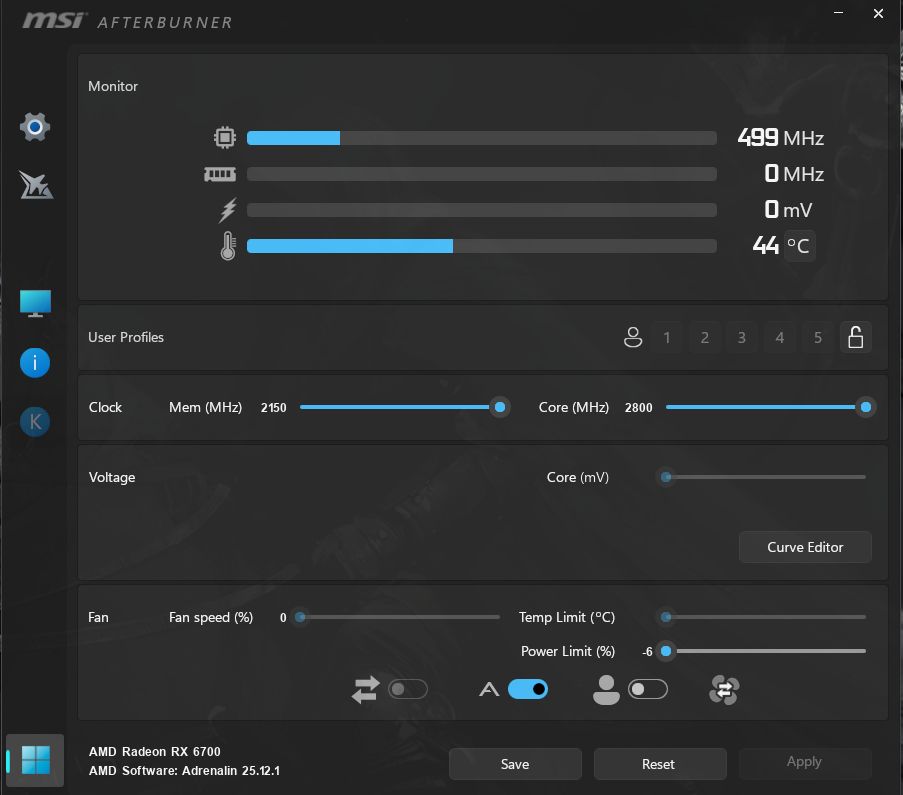The width and height of the screenshot is (903, 795).
Task: Save the current settings
Action: point(515,764)
